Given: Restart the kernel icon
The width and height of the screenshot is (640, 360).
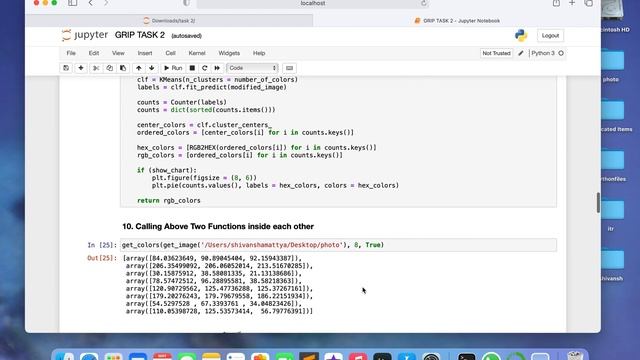Looking at the screenshot, I should click(x=204, y=68).
